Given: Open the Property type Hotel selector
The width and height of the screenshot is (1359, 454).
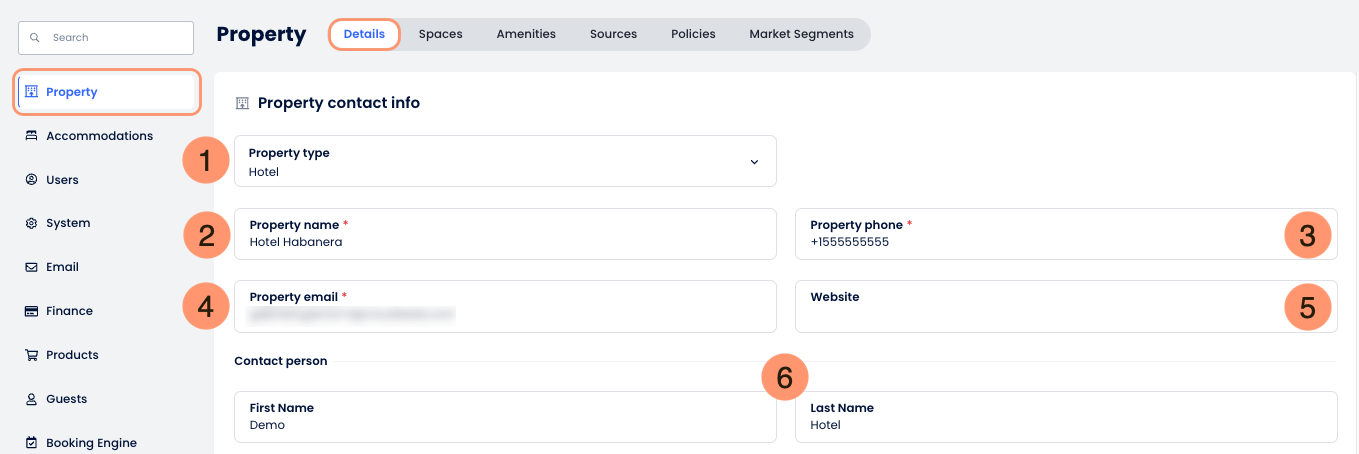Looking at the screenshot, I should [x=505, y=161].
